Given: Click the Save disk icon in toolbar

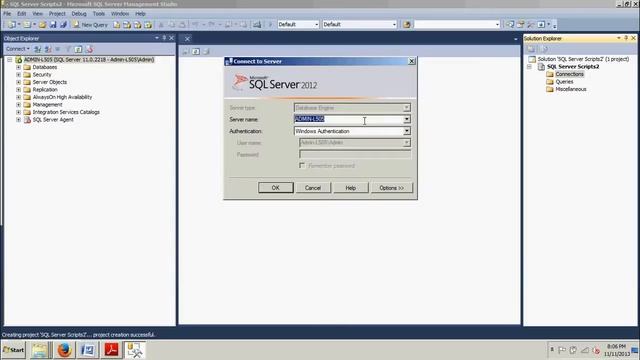Looking at the screenshot, I should tap(53, 24).
